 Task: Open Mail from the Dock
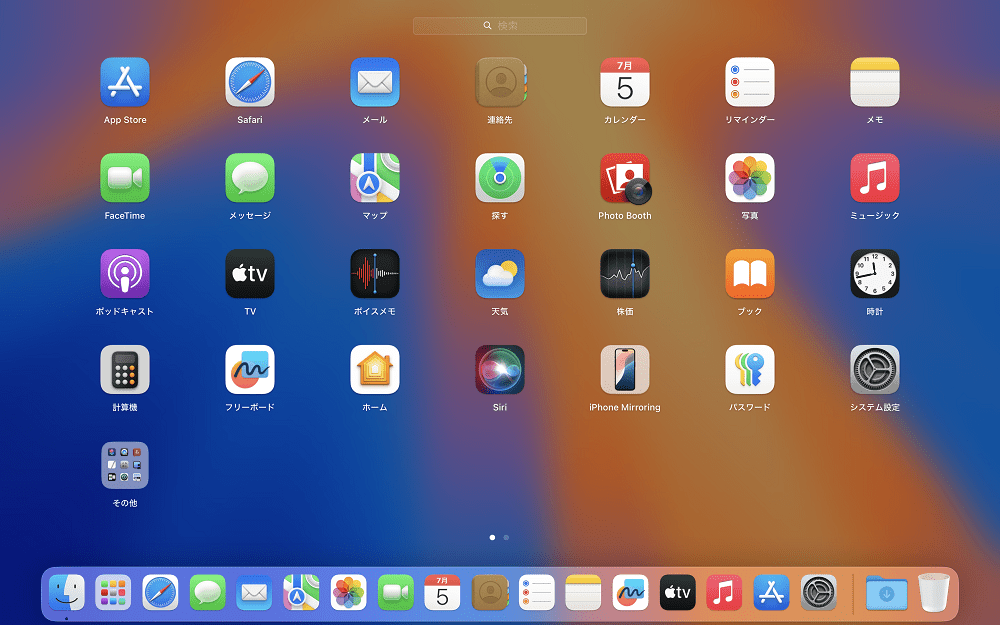pyautogui.click(x=254, y=592)
